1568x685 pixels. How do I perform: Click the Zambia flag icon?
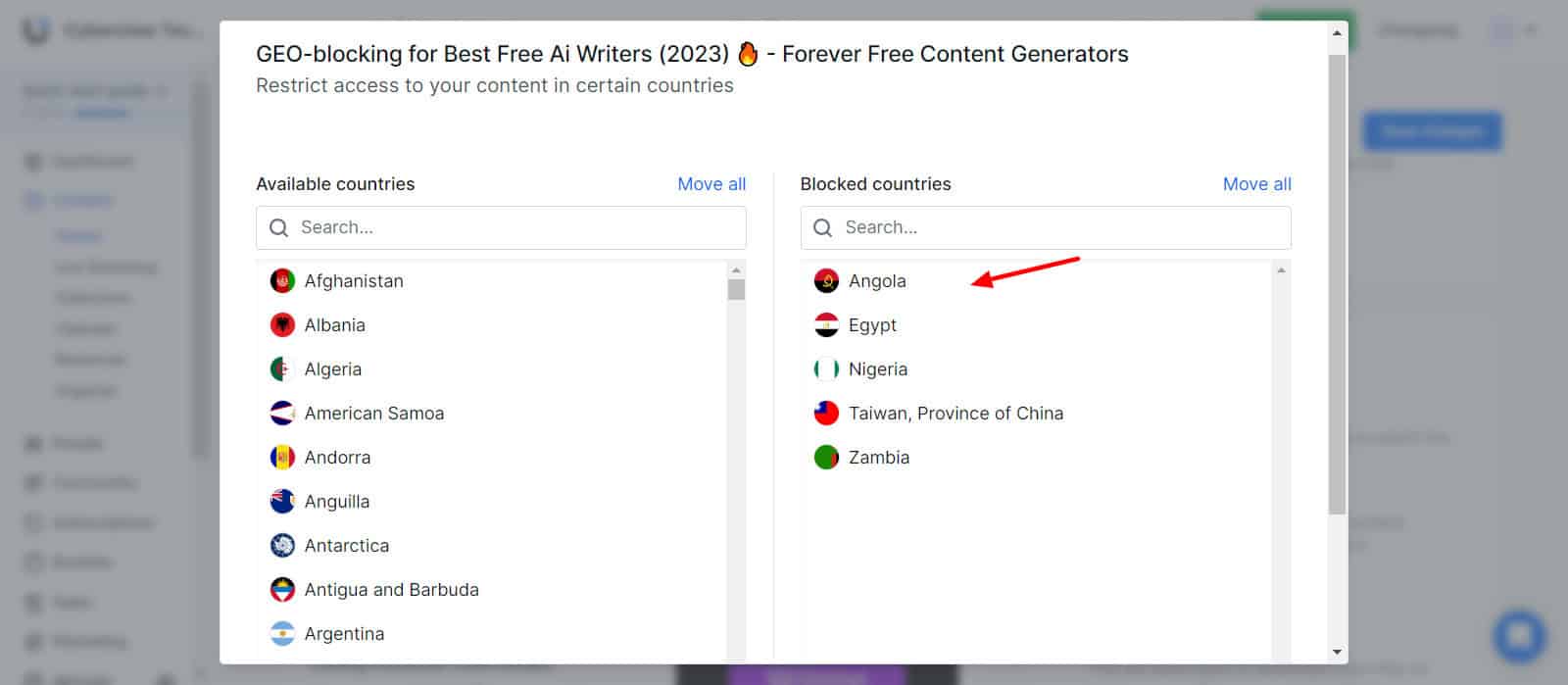826,458
